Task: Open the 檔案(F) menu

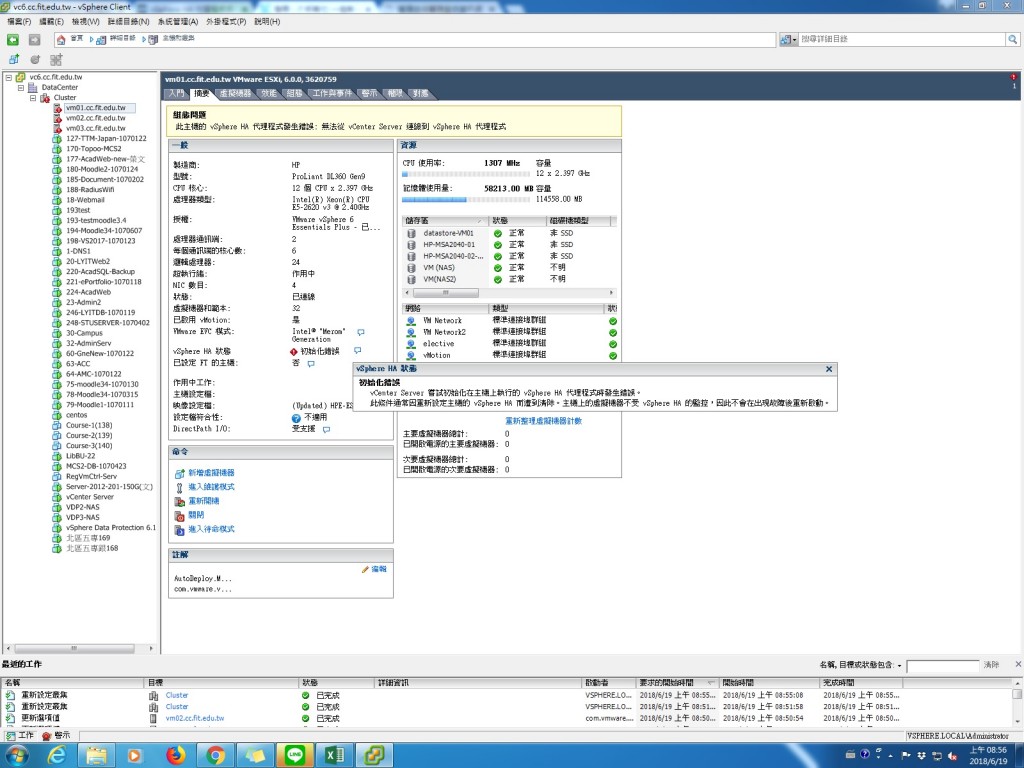Action: 19,22
